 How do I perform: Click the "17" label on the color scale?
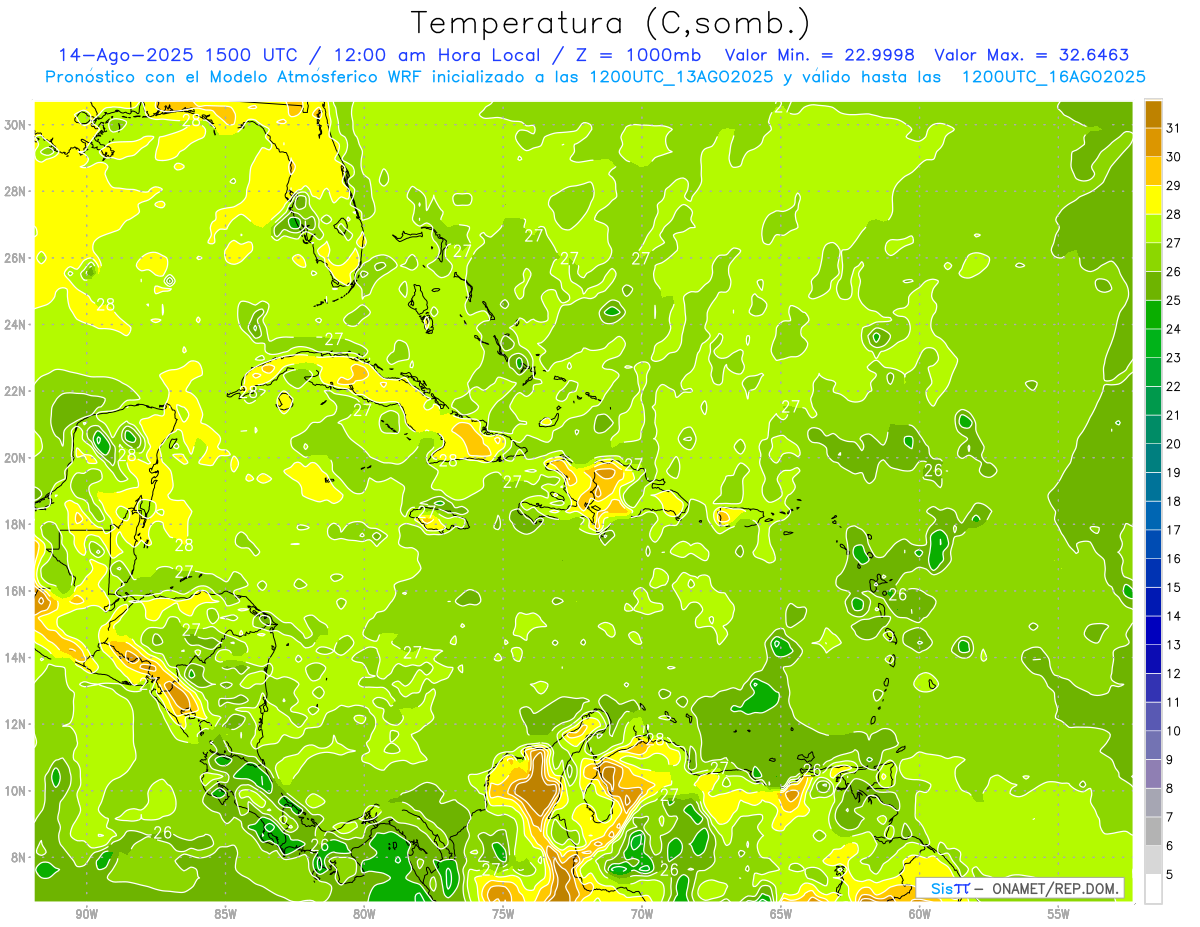pyautogui.click(x=1174, y=530)
